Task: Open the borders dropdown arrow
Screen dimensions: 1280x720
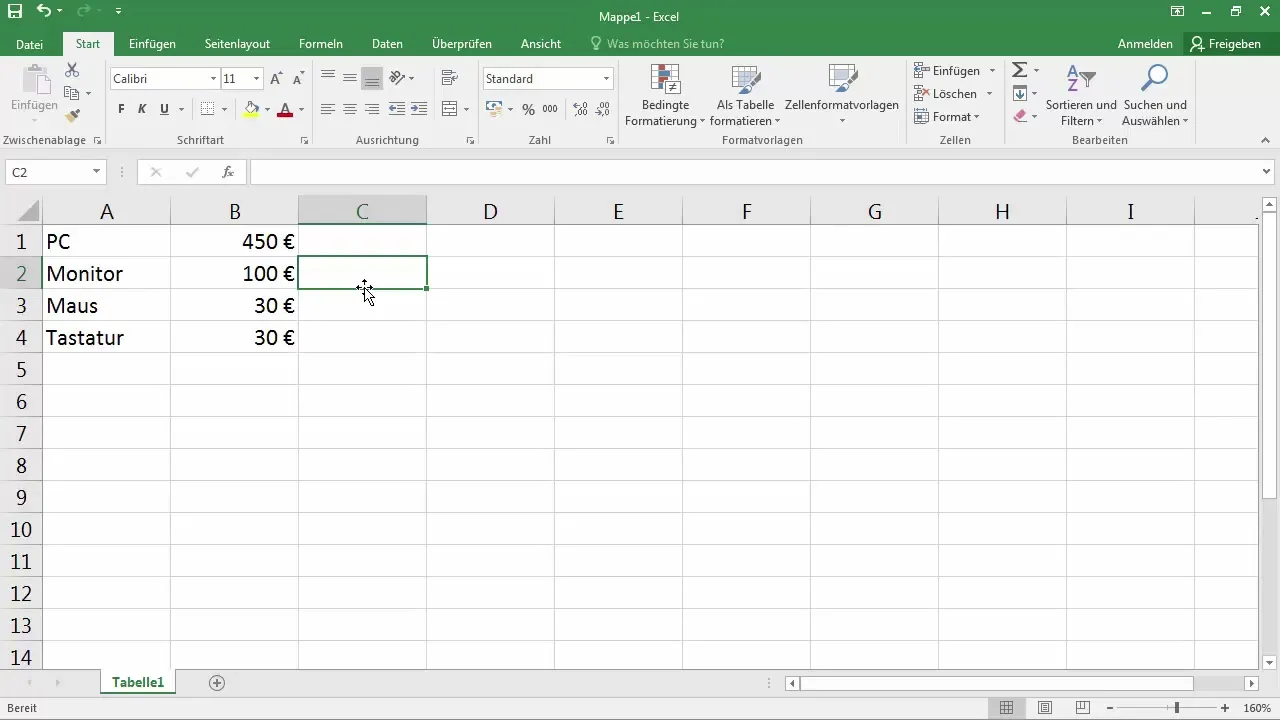Action: (x=224, y=109)
